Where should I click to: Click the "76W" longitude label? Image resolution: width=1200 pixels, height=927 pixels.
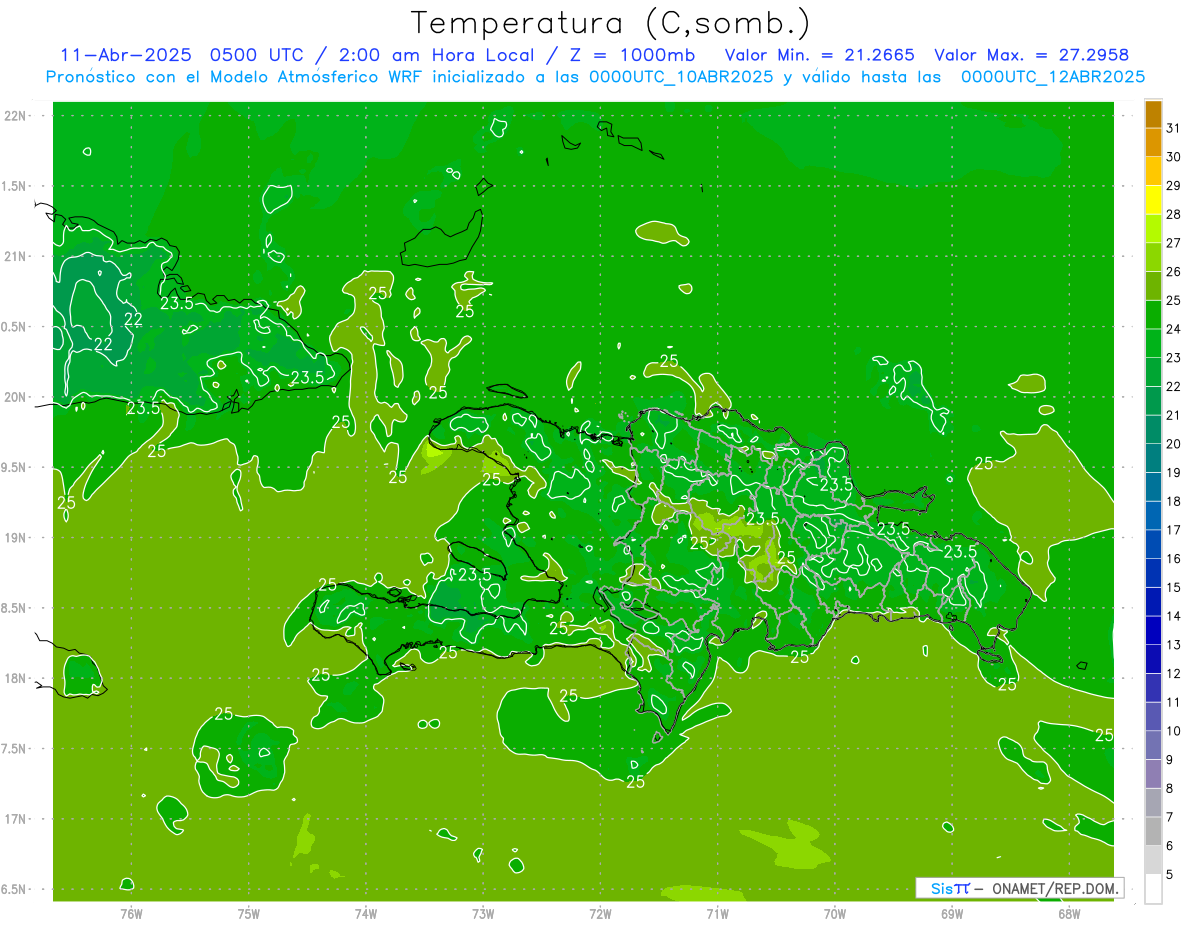(131, 913)
